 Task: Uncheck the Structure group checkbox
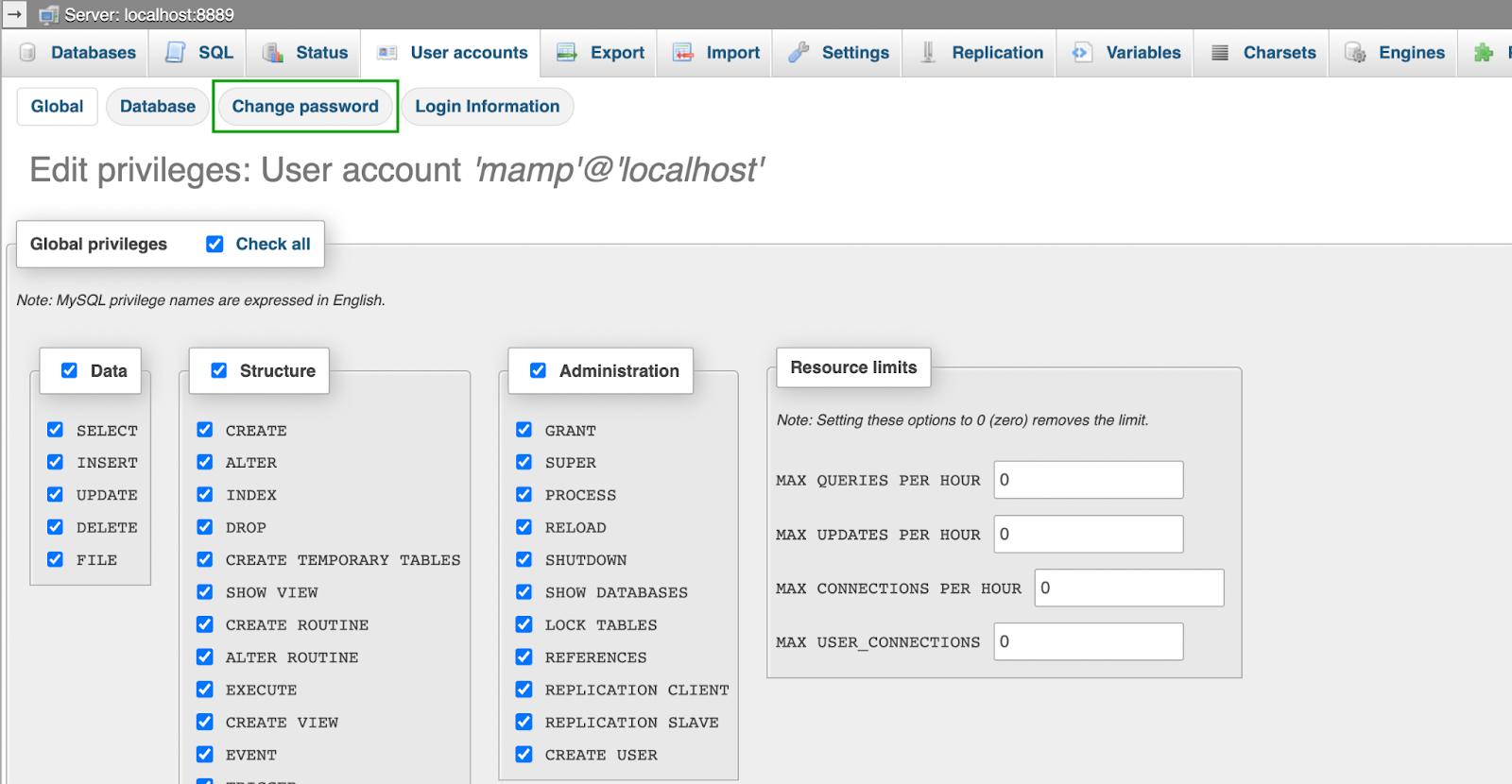(219, 370)
